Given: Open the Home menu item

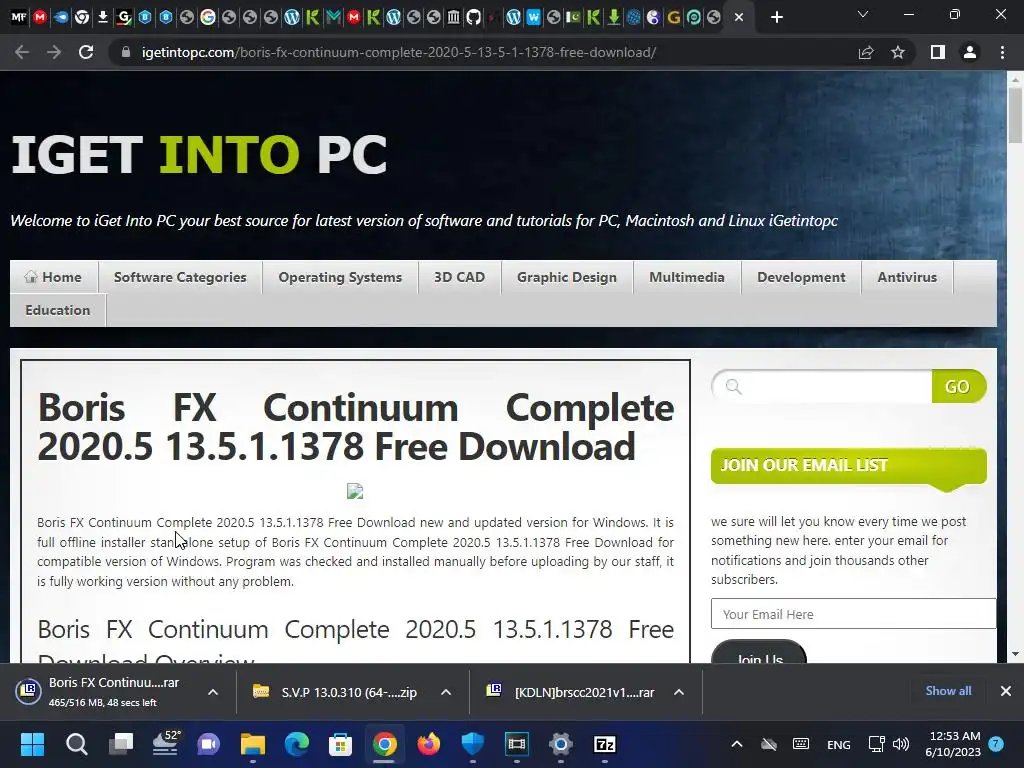Looking at the screenshot, I should (x=54, y=277).
